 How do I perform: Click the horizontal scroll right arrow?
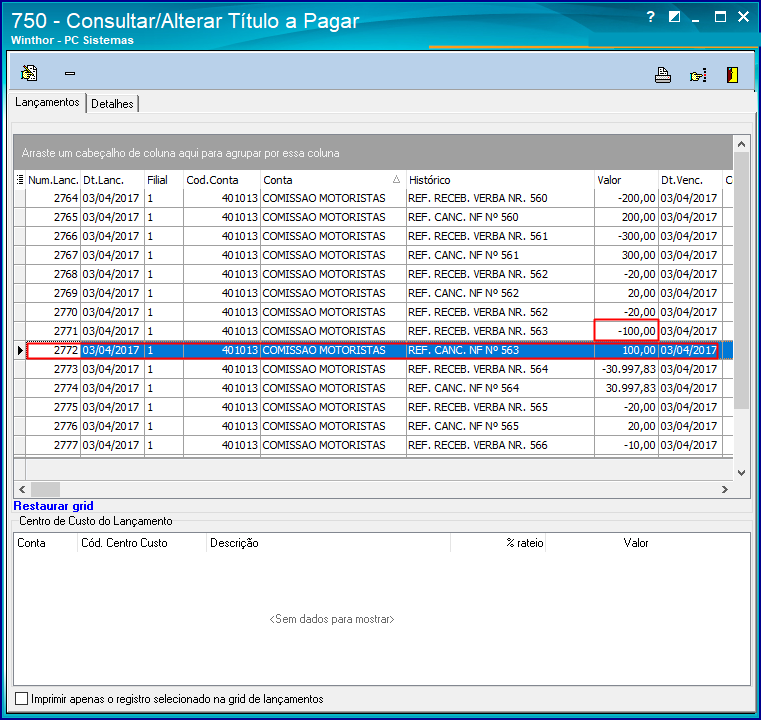point(725,489)
